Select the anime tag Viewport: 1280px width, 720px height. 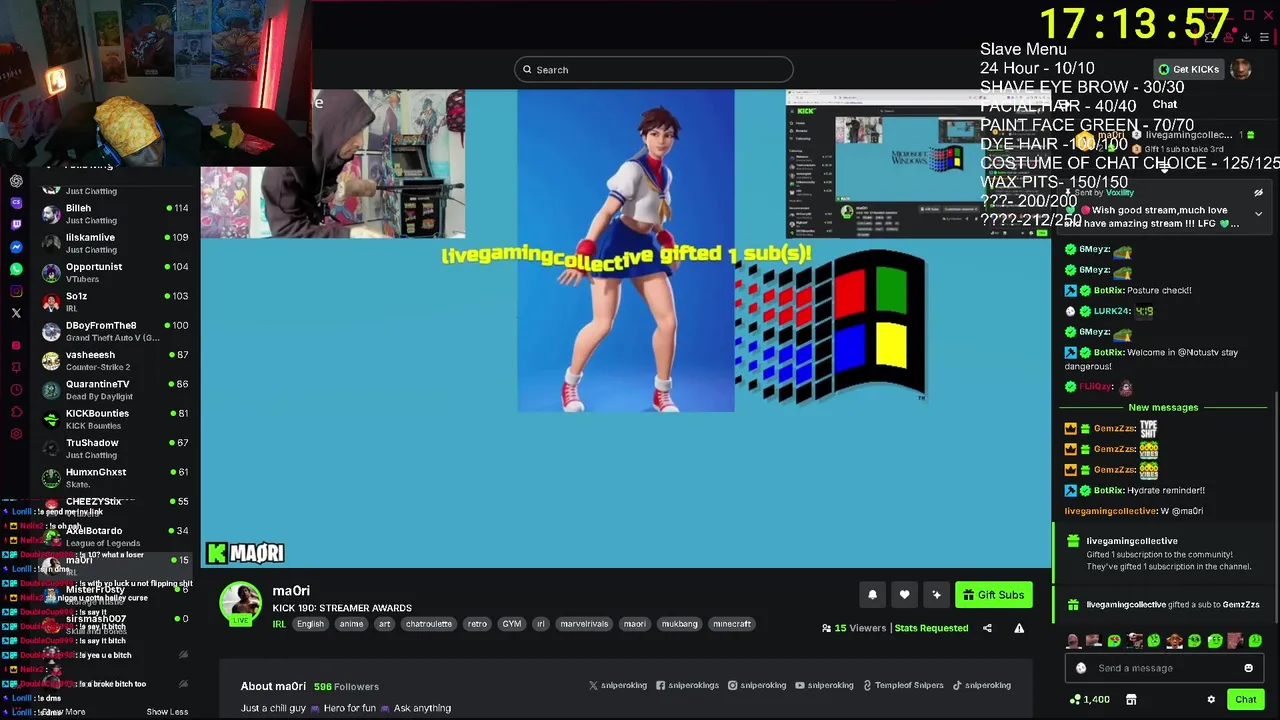351,624
